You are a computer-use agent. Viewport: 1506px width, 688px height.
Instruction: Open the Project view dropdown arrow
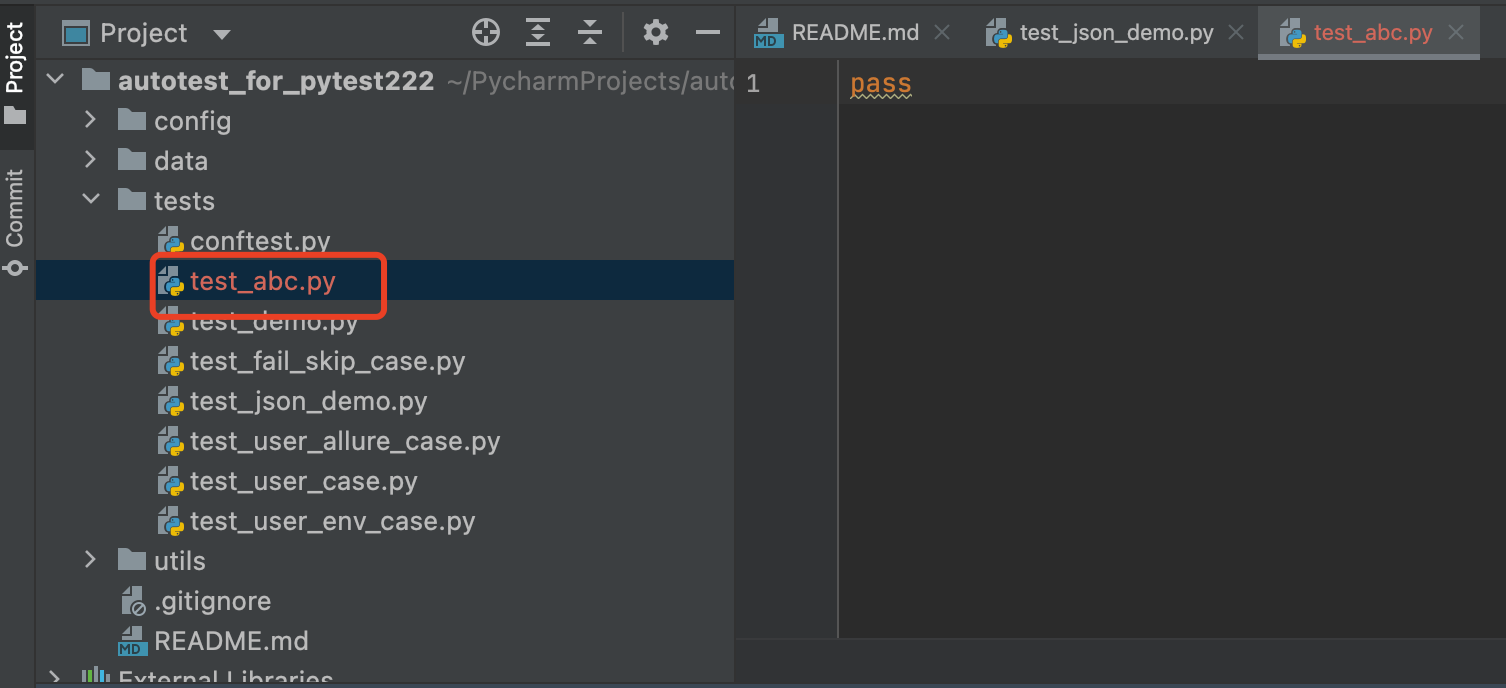coord(222,34)
